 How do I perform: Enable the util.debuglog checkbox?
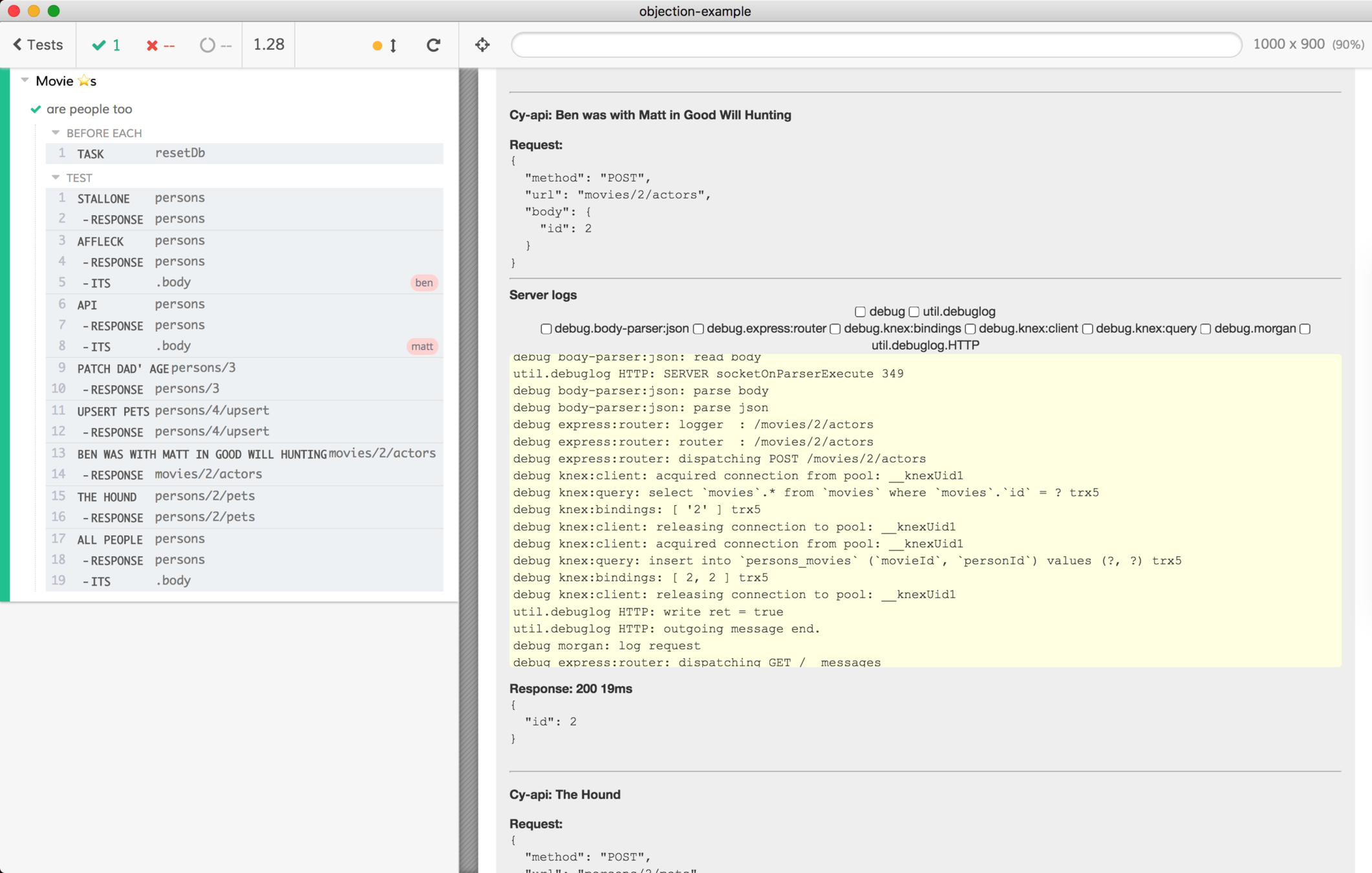tap(914, 312)
